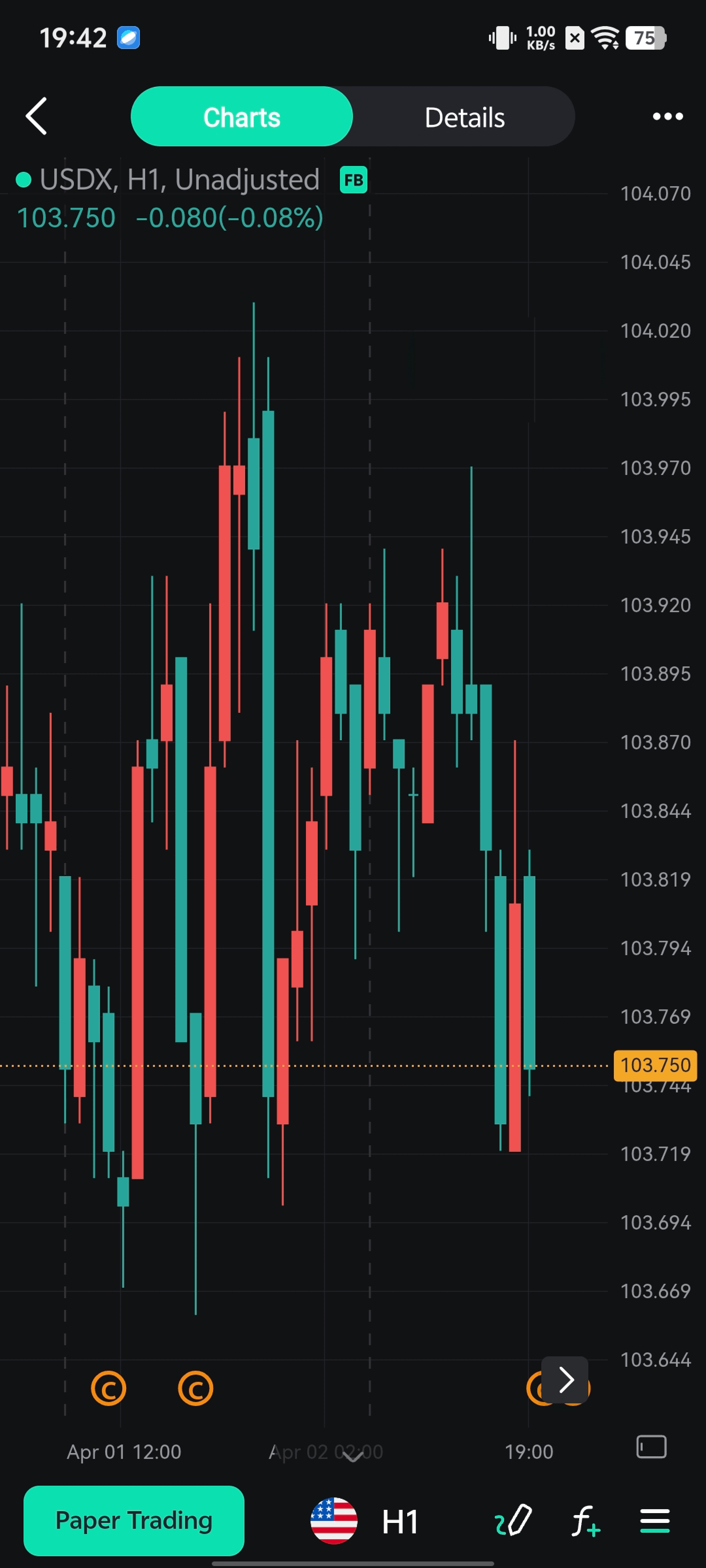The image size is (706, 1568).
Task: Tap the 103.750 current price label
Action: tap(655, 1065)
